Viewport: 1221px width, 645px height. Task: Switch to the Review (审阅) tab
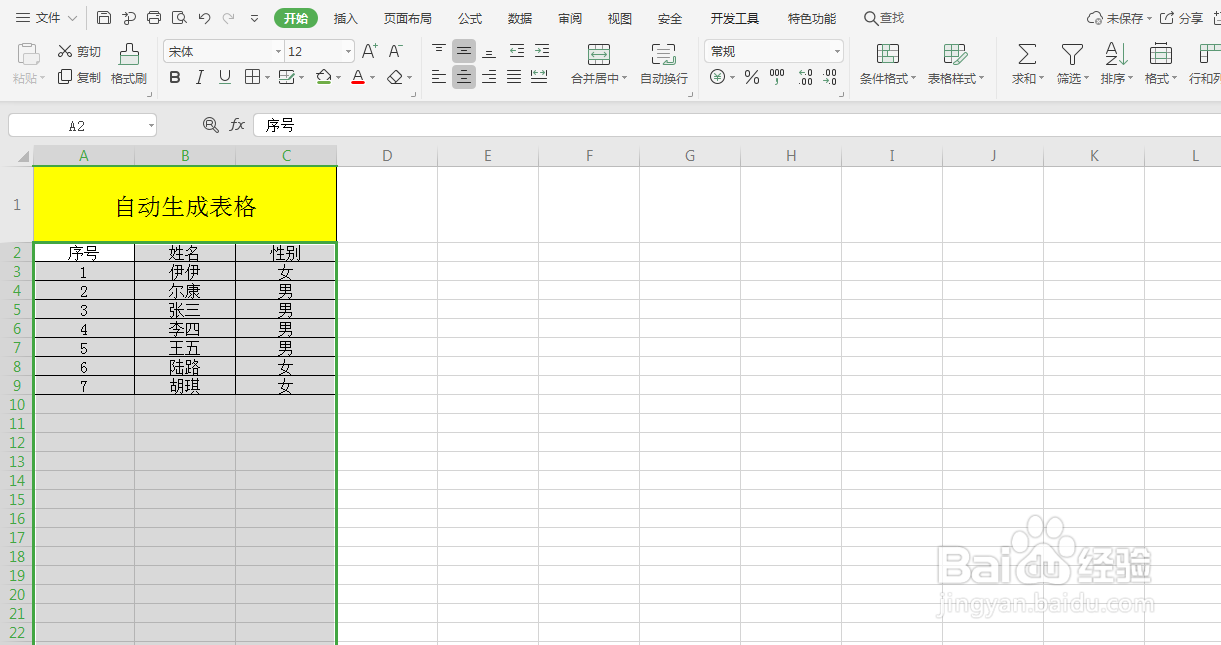(x=570, y=18)
